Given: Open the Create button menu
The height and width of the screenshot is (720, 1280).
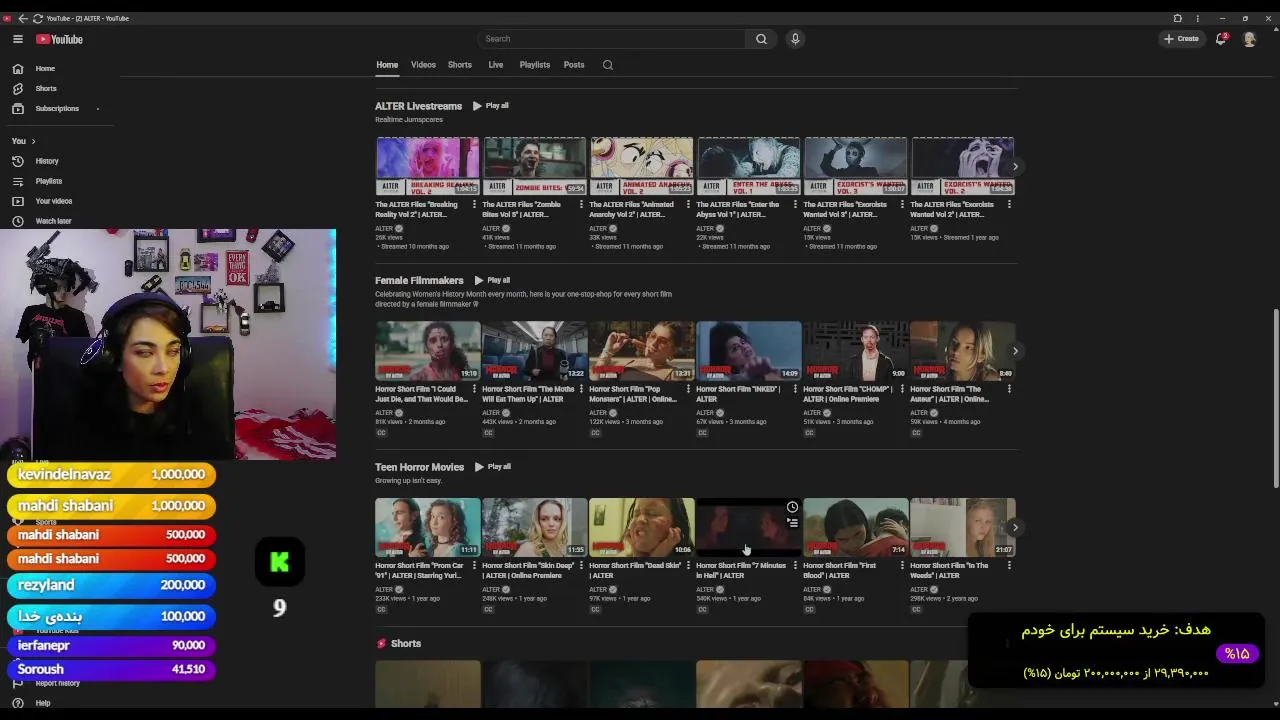Looking at the screenshot, I should (1181, 39).
